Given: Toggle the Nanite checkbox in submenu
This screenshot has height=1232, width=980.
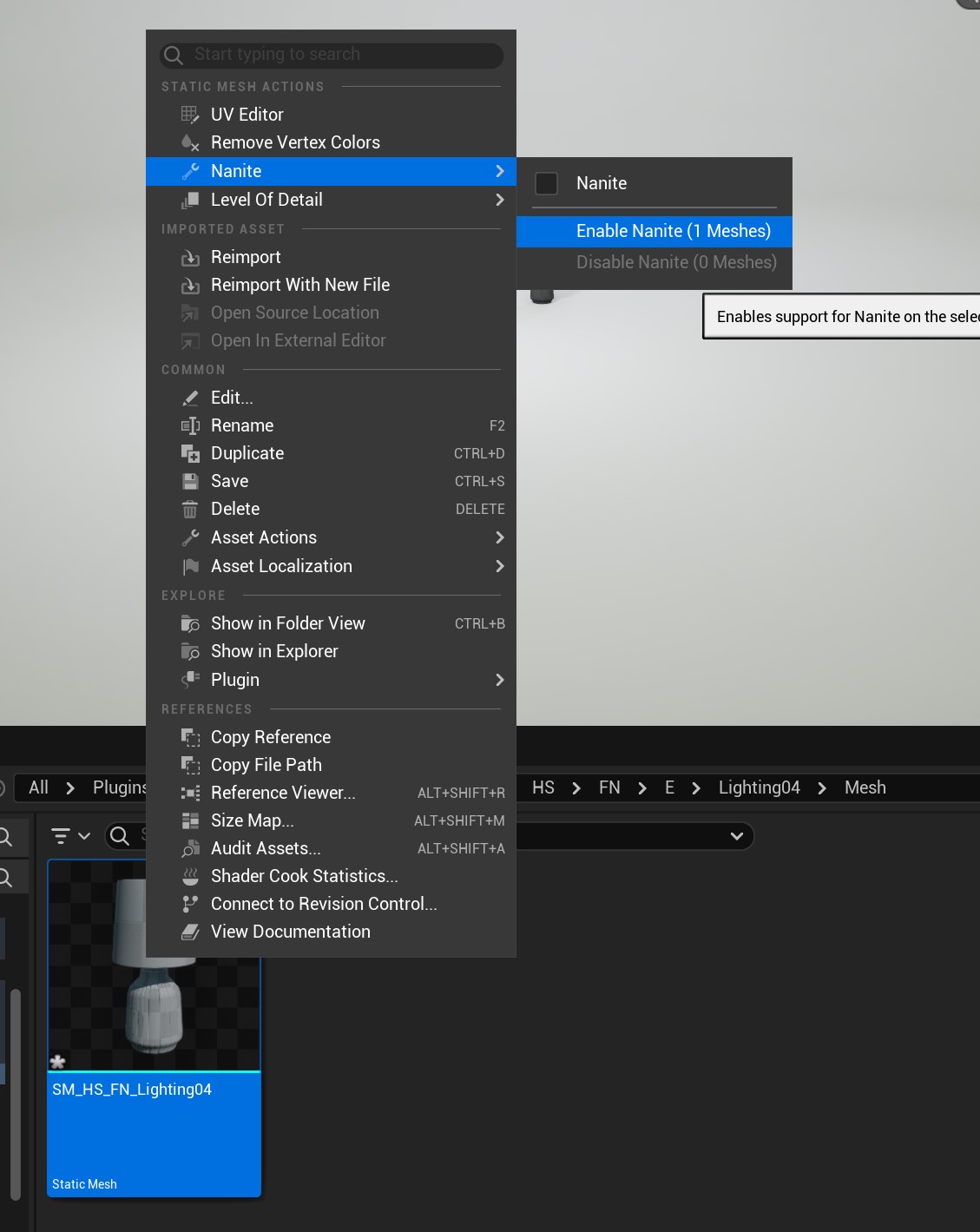Looking at the screenshot, I should [546, 183].
